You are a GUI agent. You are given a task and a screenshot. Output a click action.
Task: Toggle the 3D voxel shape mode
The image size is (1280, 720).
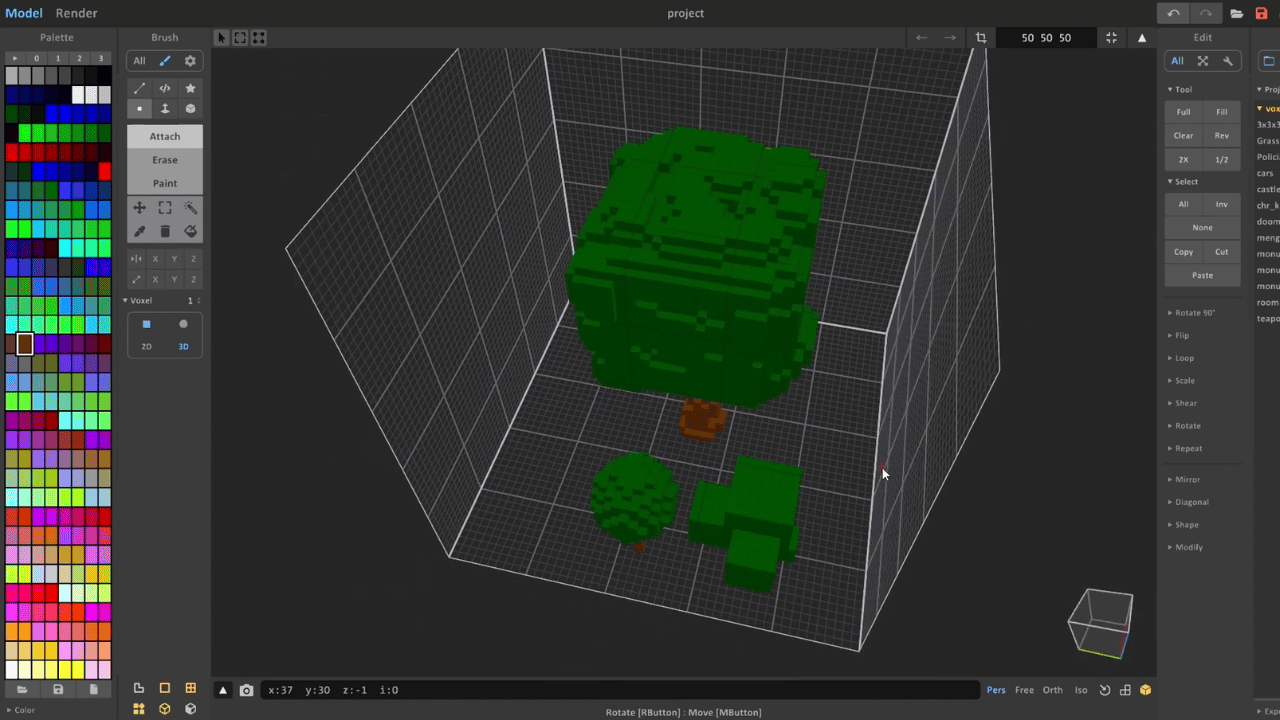pyautogui.click(x=183, y=346)
